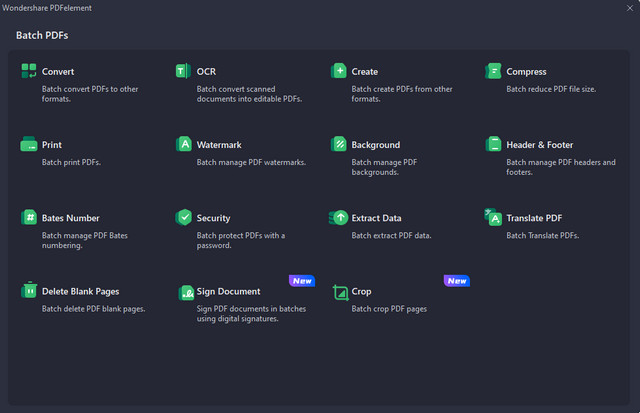The width and height of the screenshot is (640, 413).
Task: Click the New badge on Crop
Action: 457,281
